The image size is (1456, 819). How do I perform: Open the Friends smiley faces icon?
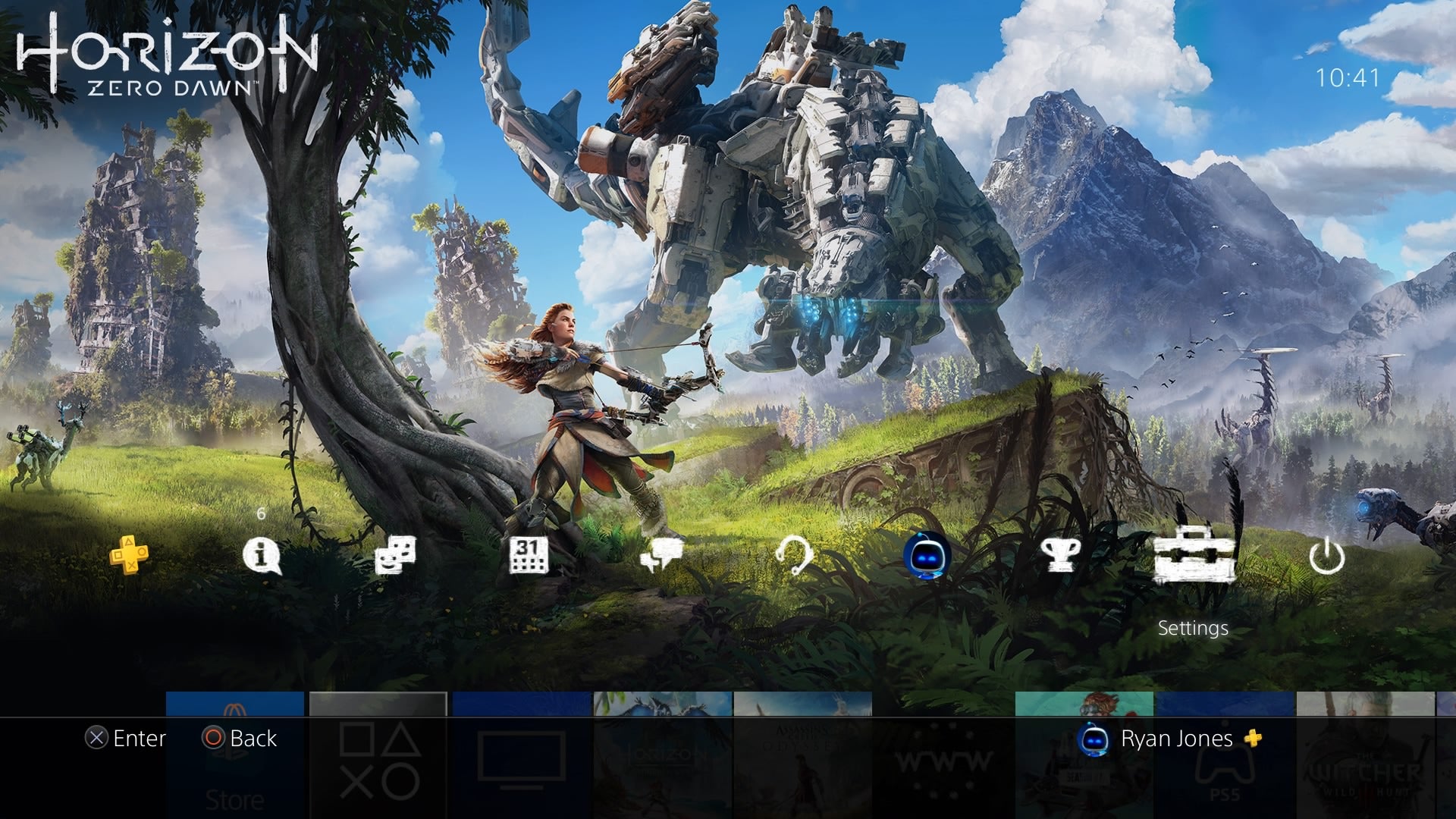(395, 556)
